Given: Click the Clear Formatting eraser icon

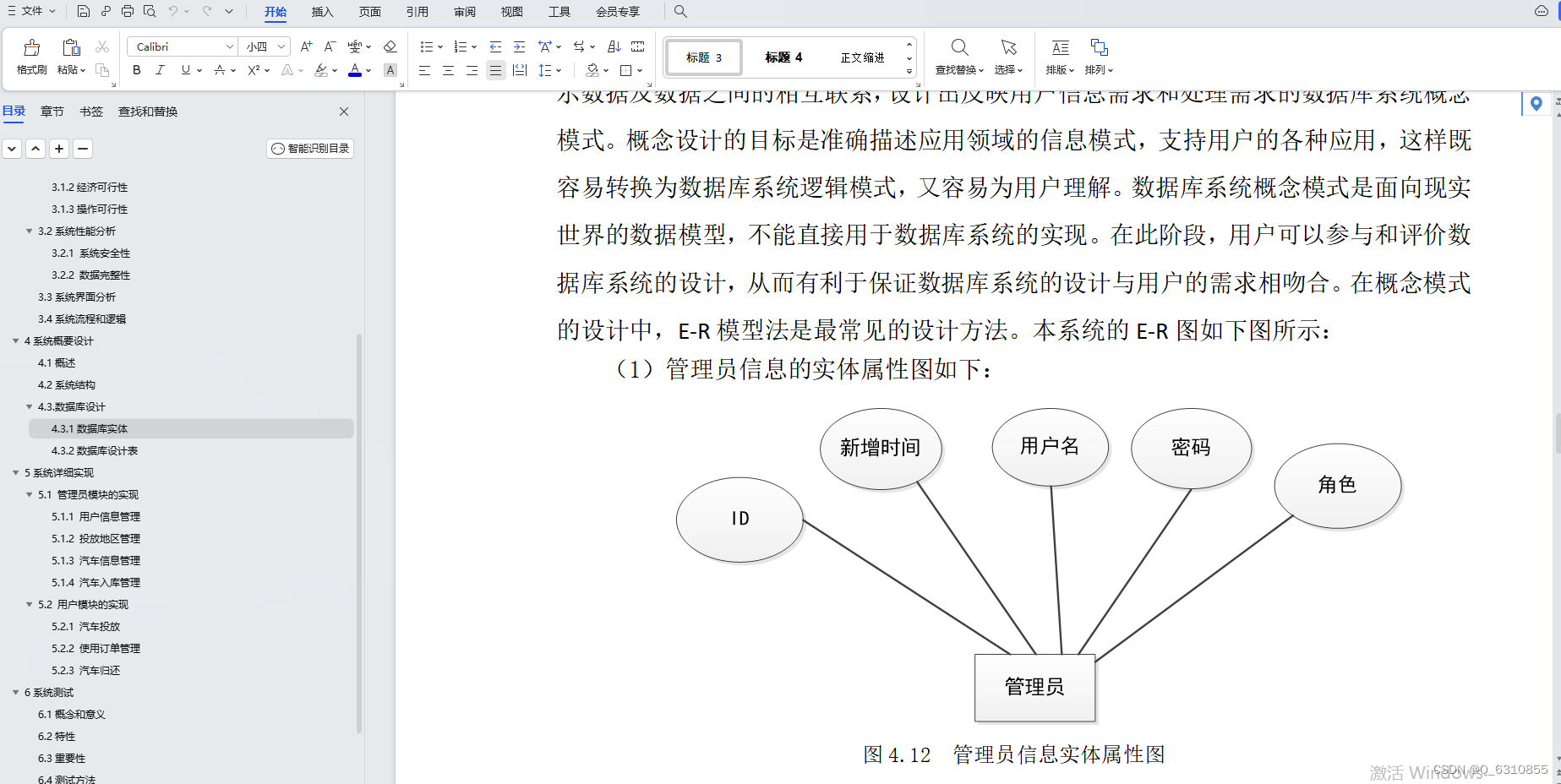Looking at the screenshot, I should click(390, 46).
